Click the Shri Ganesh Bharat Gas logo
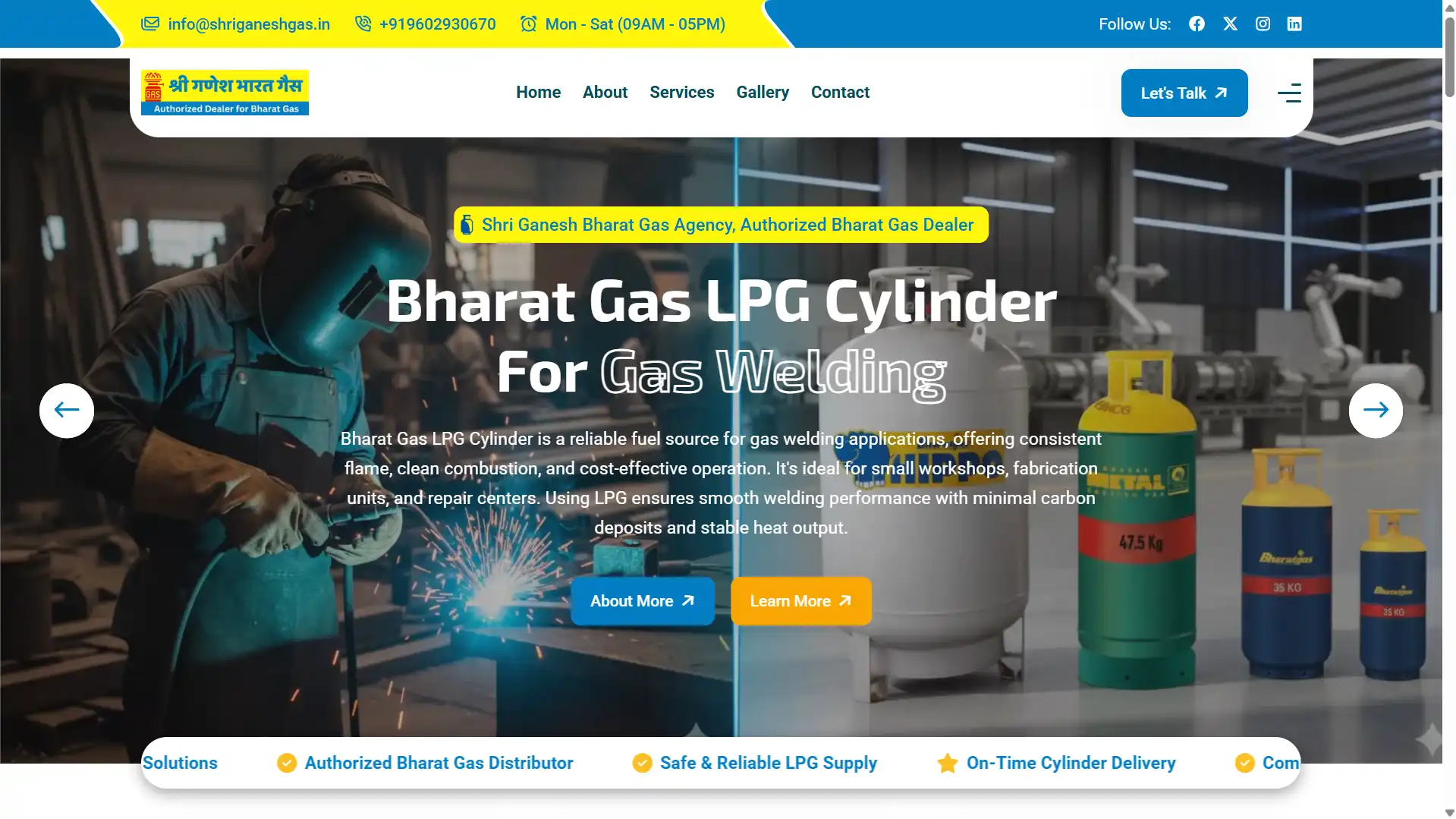1456x819 pixels. (225, 93)
